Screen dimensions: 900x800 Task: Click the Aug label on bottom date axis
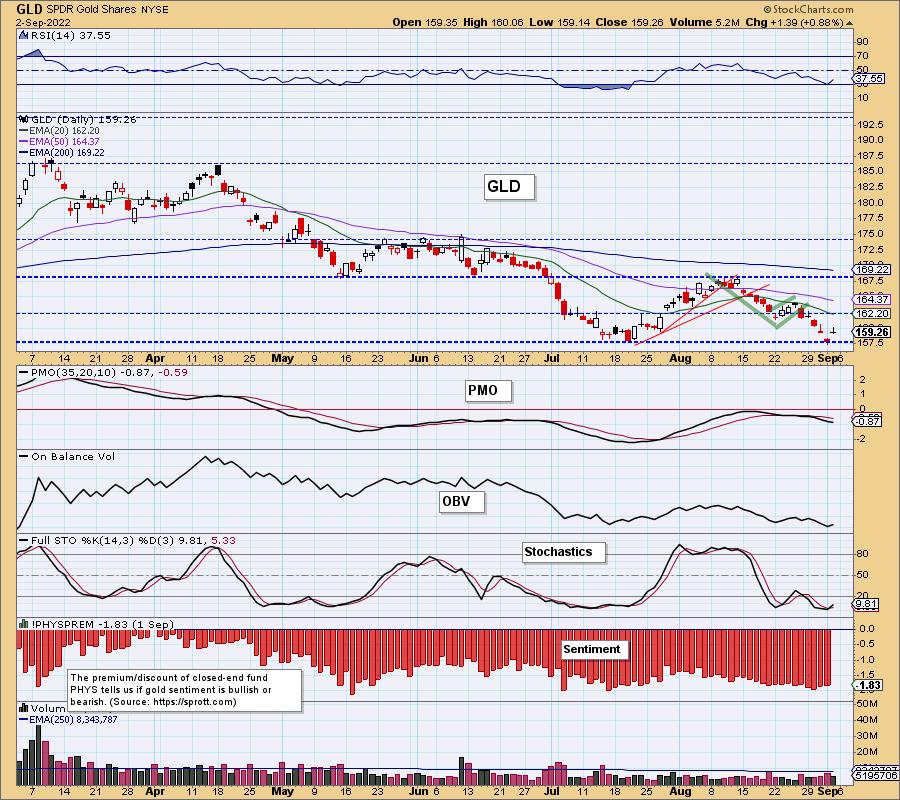pyautogui.click(x=680, y=791)
